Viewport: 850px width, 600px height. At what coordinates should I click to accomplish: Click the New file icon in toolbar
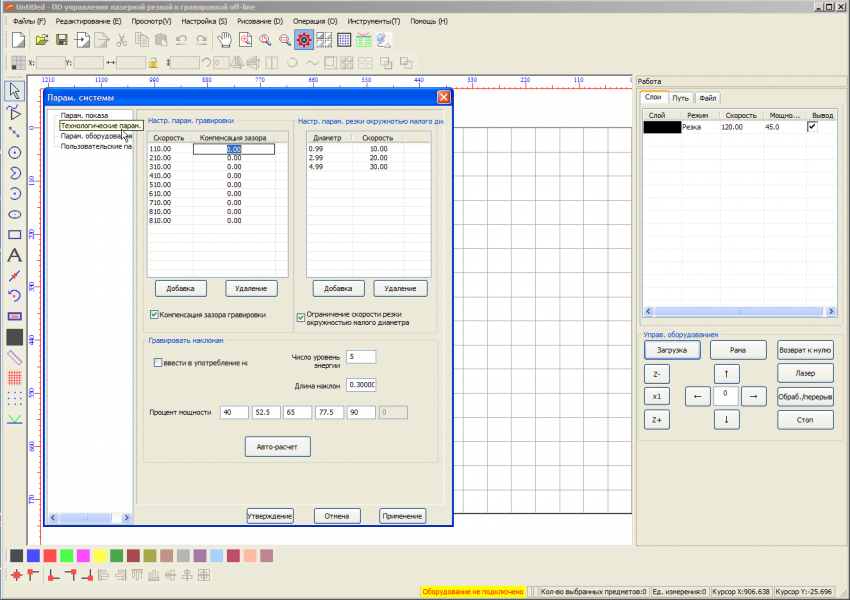tap(18, 40)
